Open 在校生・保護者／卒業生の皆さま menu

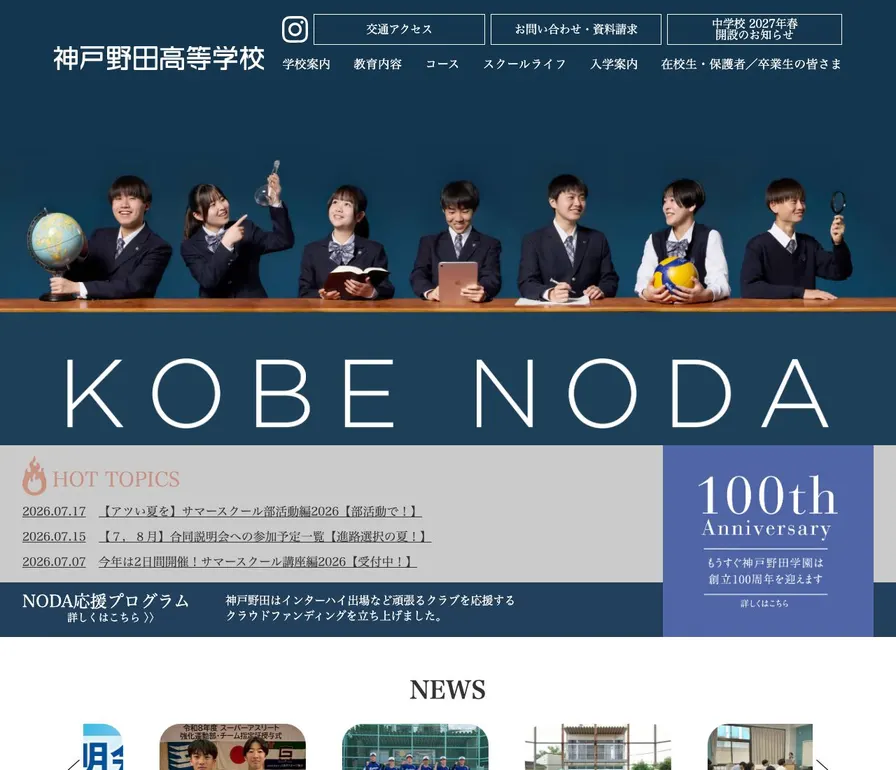point(751,64)
